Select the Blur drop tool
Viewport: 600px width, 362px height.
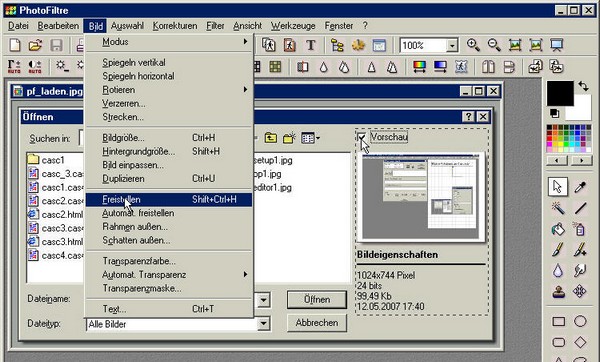(558, 271)
